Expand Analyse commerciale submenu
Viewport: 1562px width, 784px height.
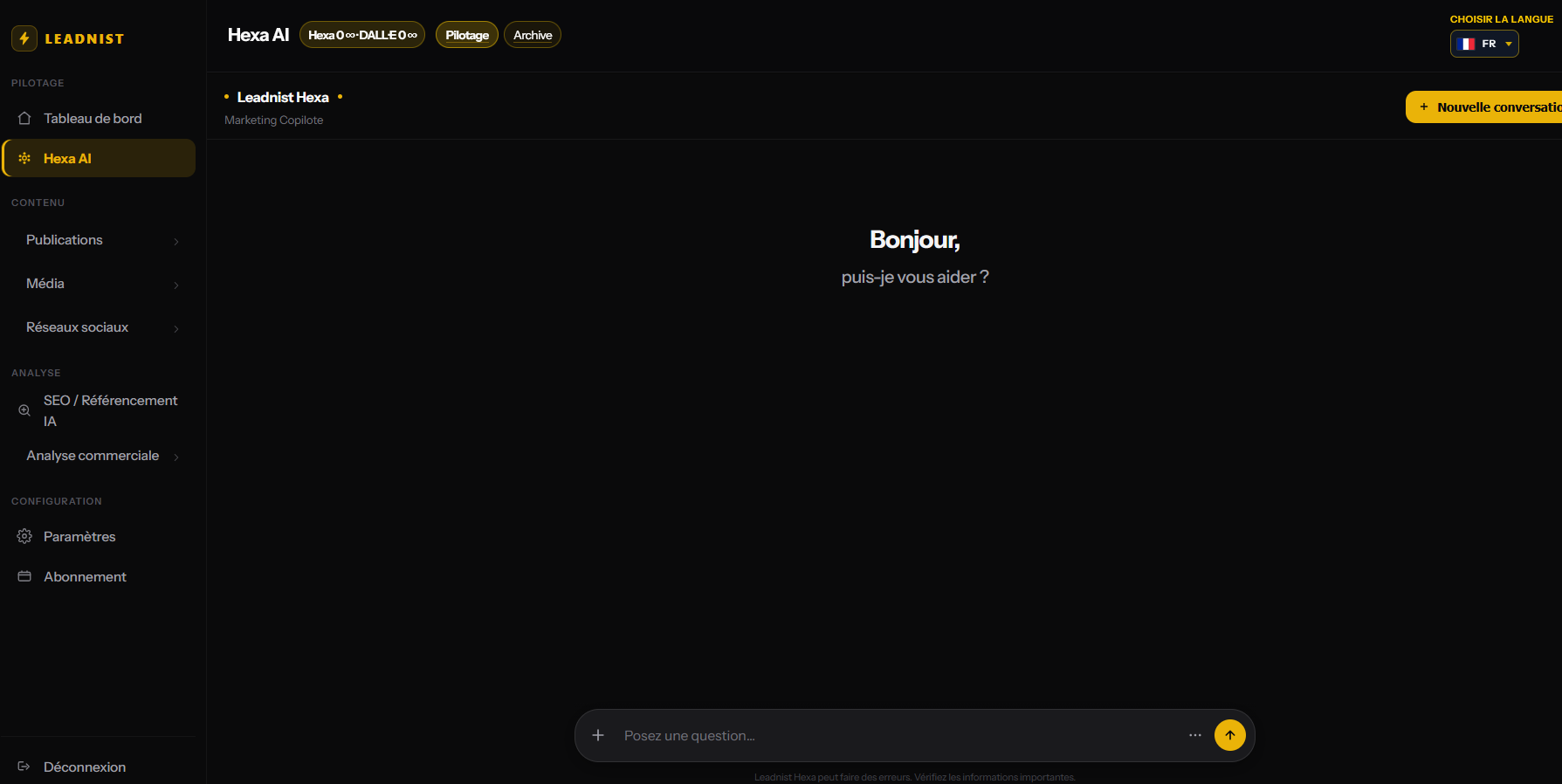[102, 456]
